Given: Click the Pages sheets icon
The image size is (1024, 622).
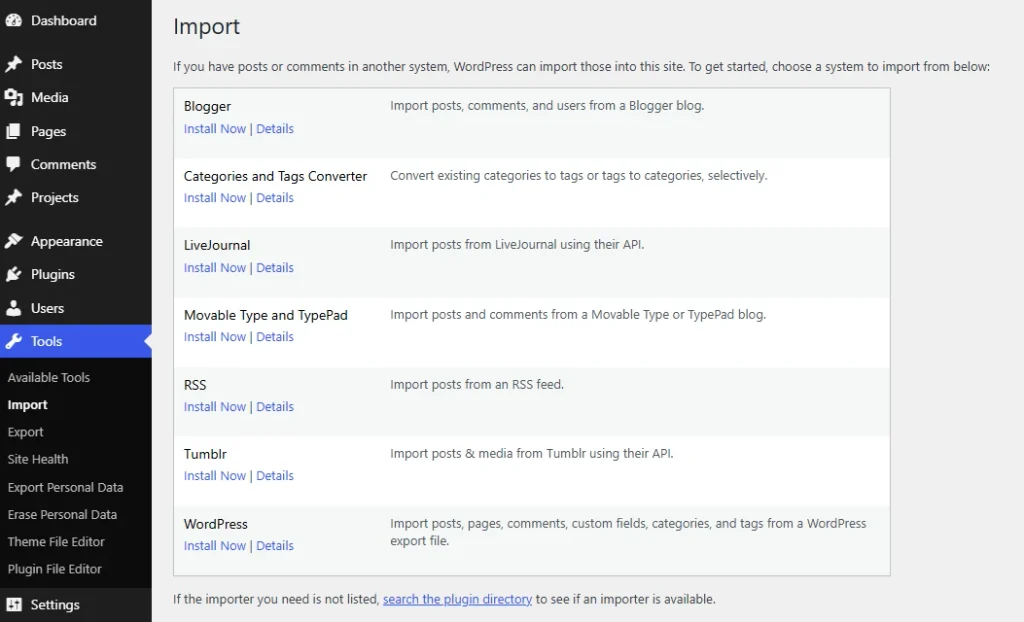Looking at the screenshot, I should [13, 131].
